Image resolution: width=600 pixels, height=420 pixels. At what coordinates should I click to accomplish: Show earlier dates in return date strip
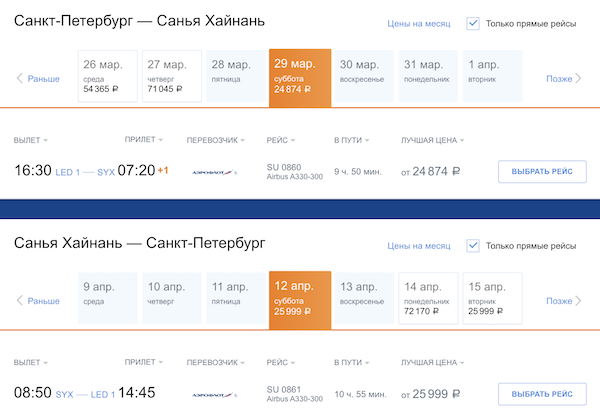(x=39, y=300)
